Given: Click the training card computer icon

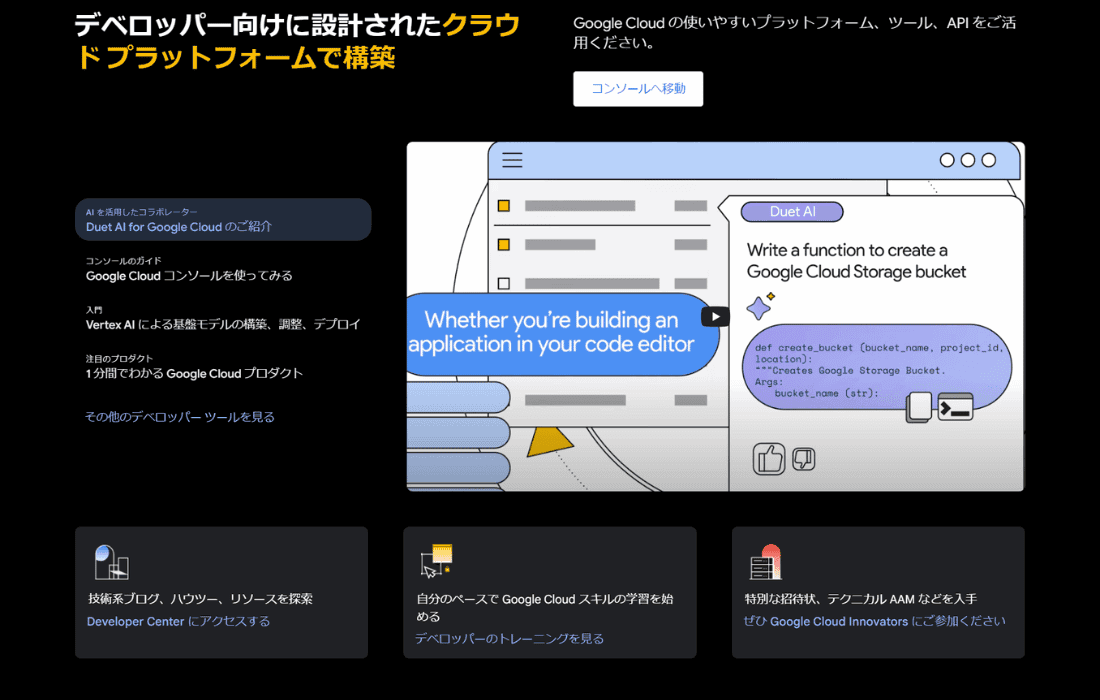Looking at the screenshot, I should tap(436, 561).
